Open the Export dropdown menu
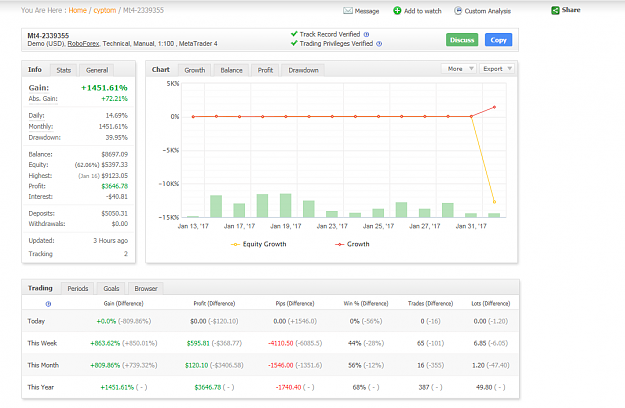The image size is (625, 408). (x=497, y=69)
